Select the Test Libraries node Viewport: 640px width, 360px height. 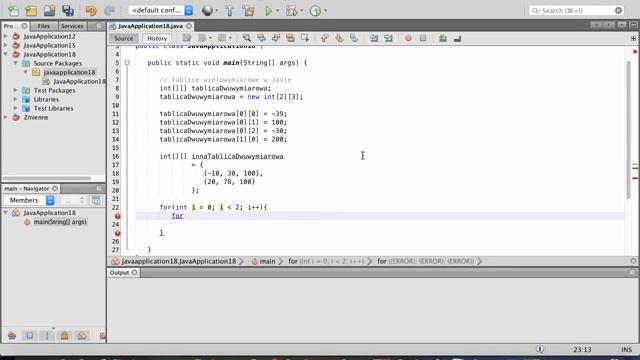[53, 108]
